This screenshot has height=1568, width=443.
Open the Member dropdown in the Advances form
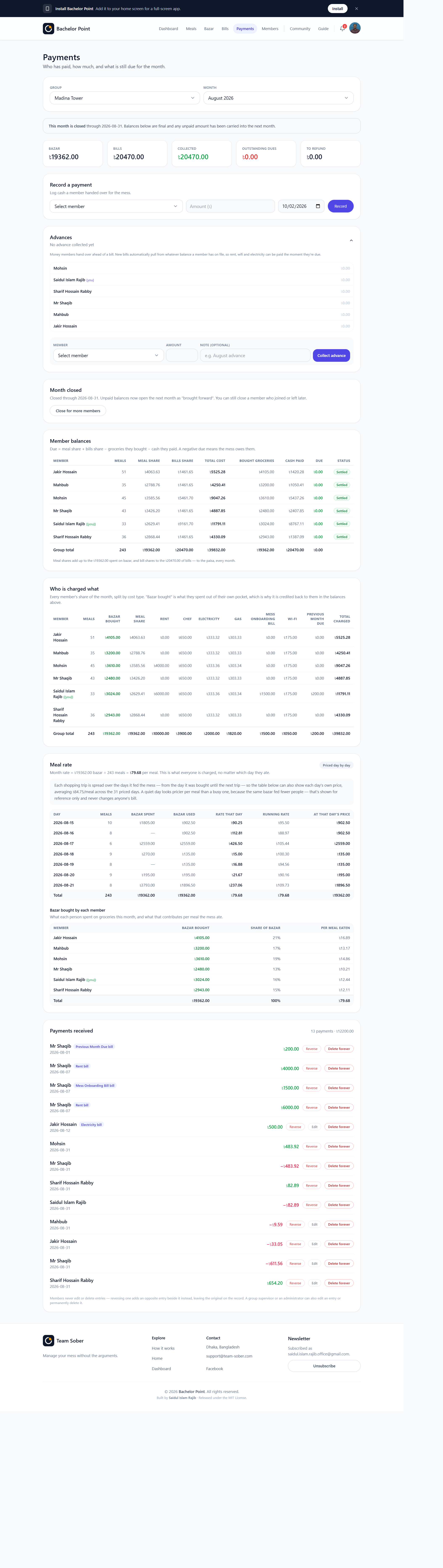[x=108, y=355]
